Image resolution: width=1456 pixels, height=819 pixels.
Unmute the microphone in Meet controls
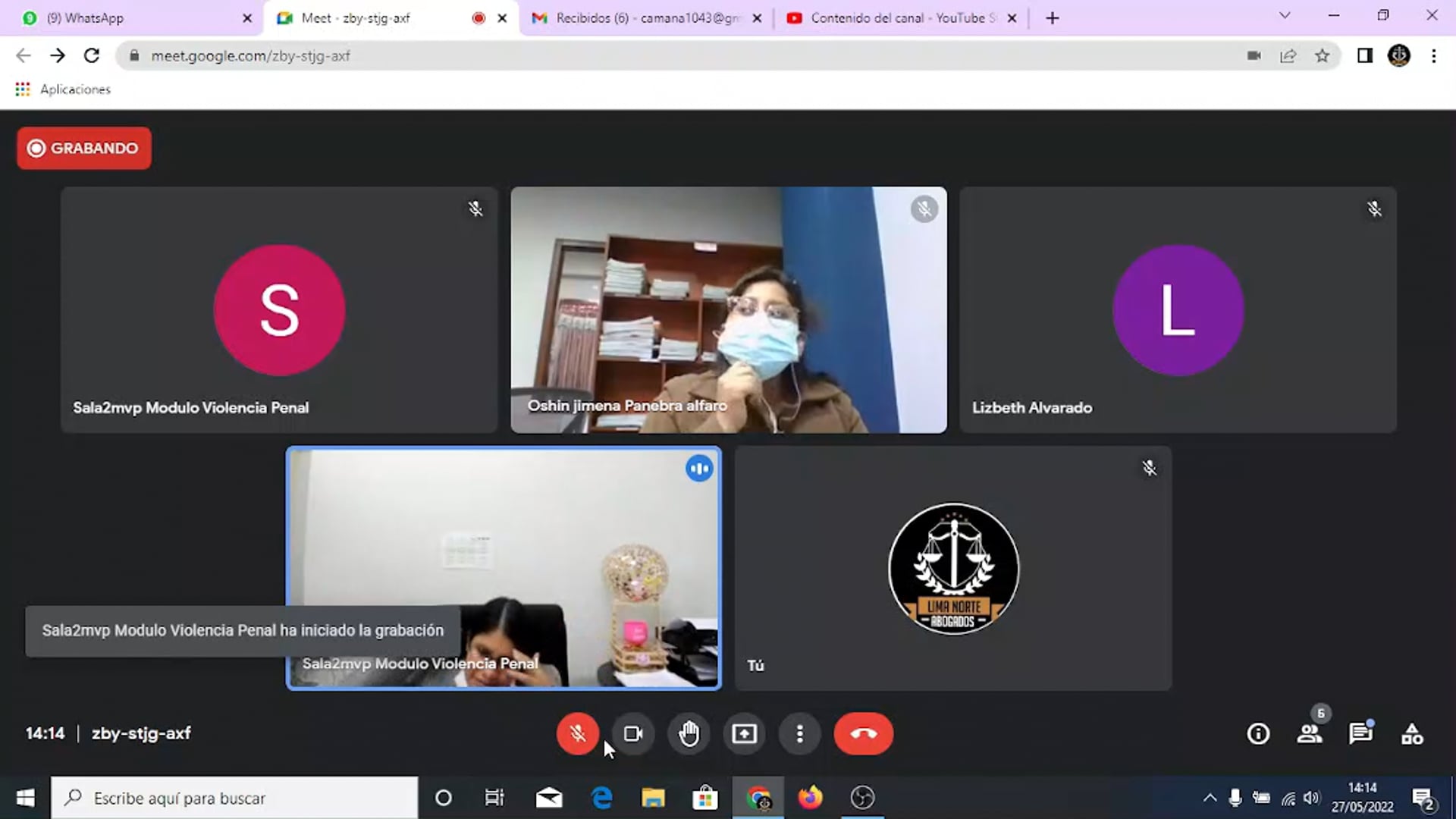click(577, 733)
